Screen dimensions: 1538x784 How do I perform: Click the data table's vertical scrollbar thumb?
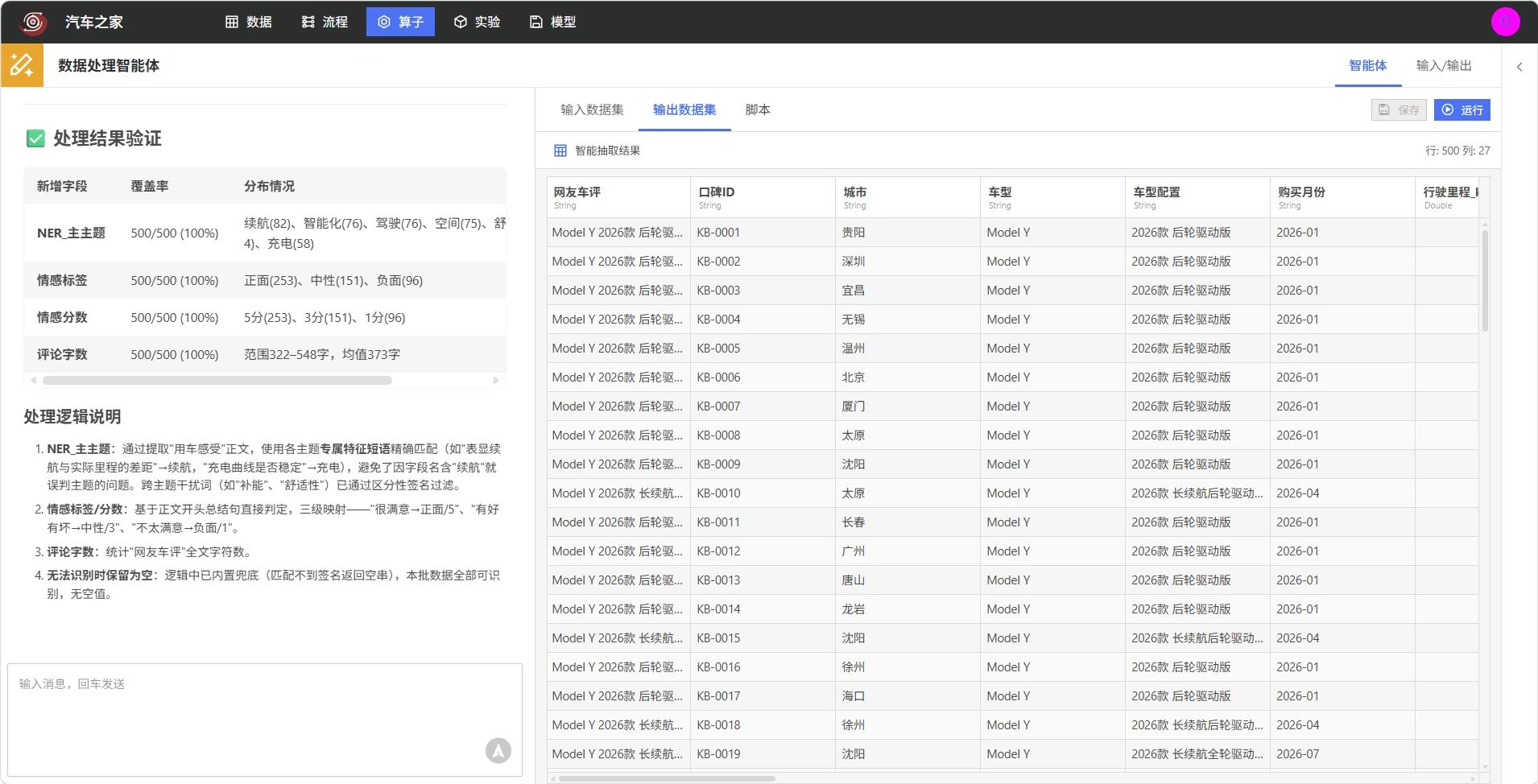tap(1485, 279)
